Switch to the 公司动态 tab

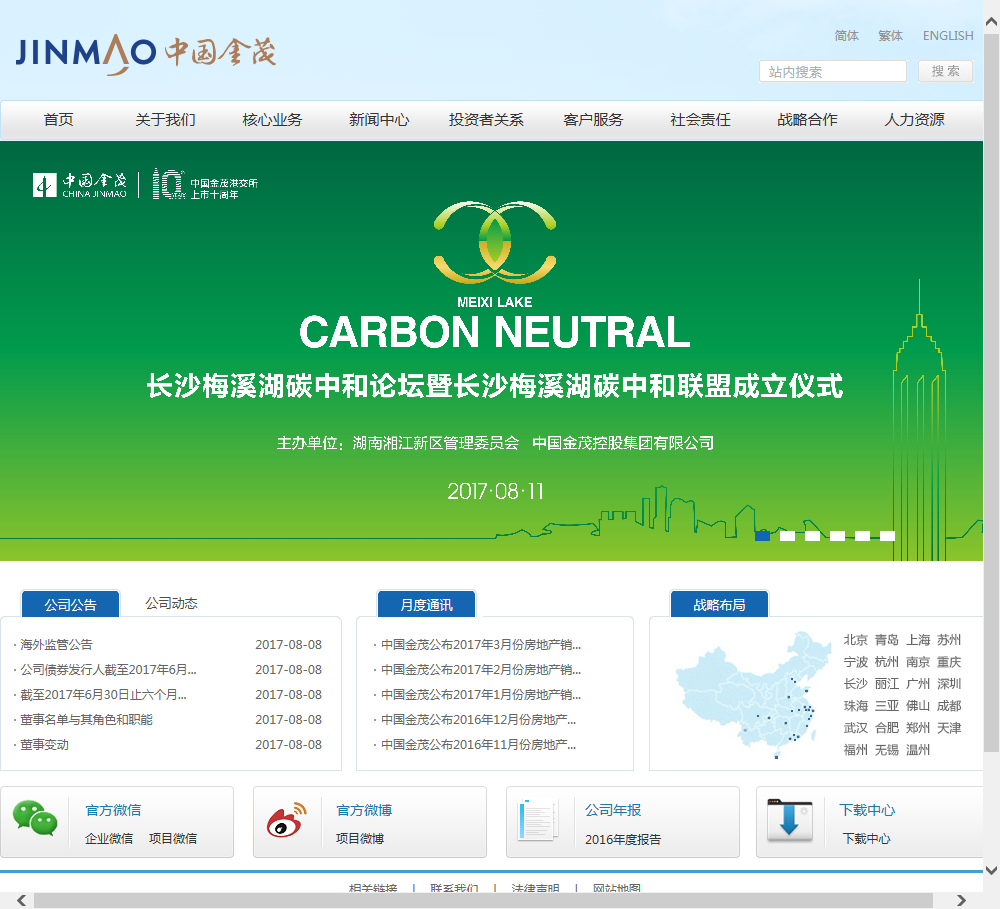[172, 603]
